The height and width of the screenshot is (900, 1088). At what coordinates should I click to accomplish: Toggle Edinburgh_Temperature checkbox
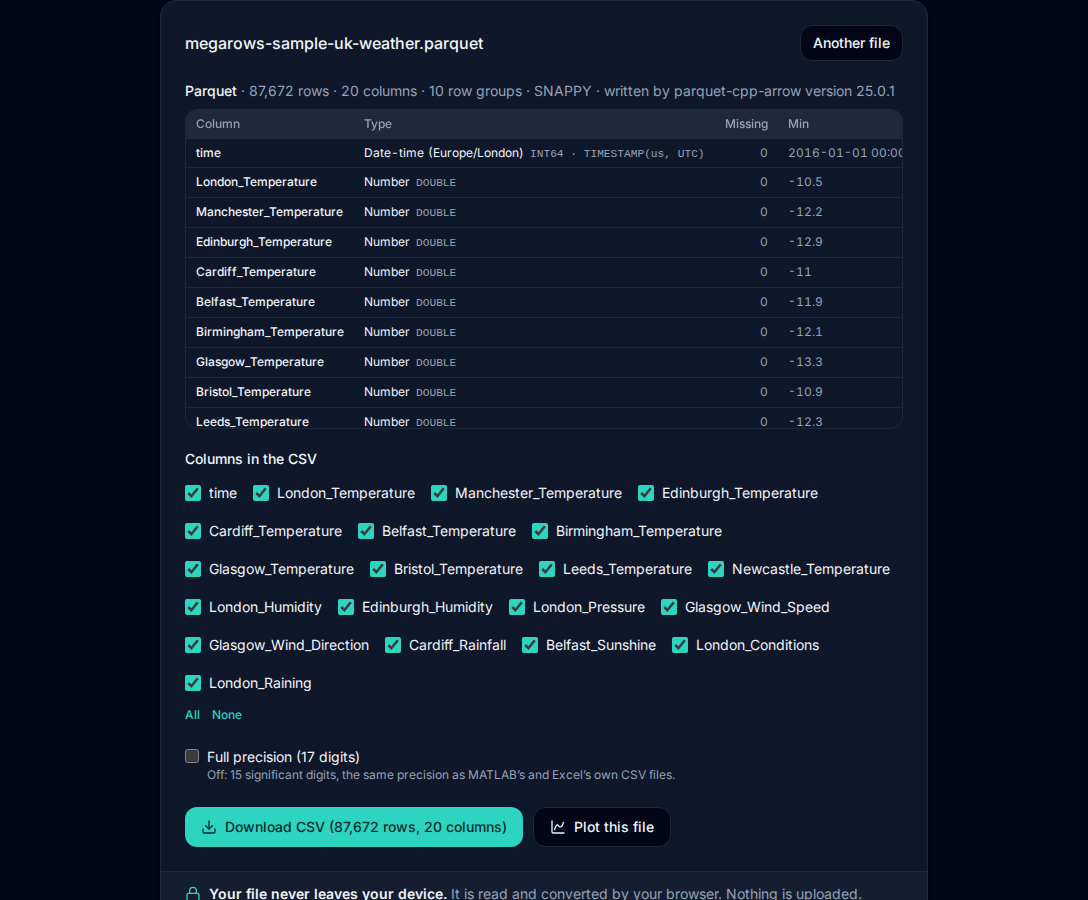646,493
